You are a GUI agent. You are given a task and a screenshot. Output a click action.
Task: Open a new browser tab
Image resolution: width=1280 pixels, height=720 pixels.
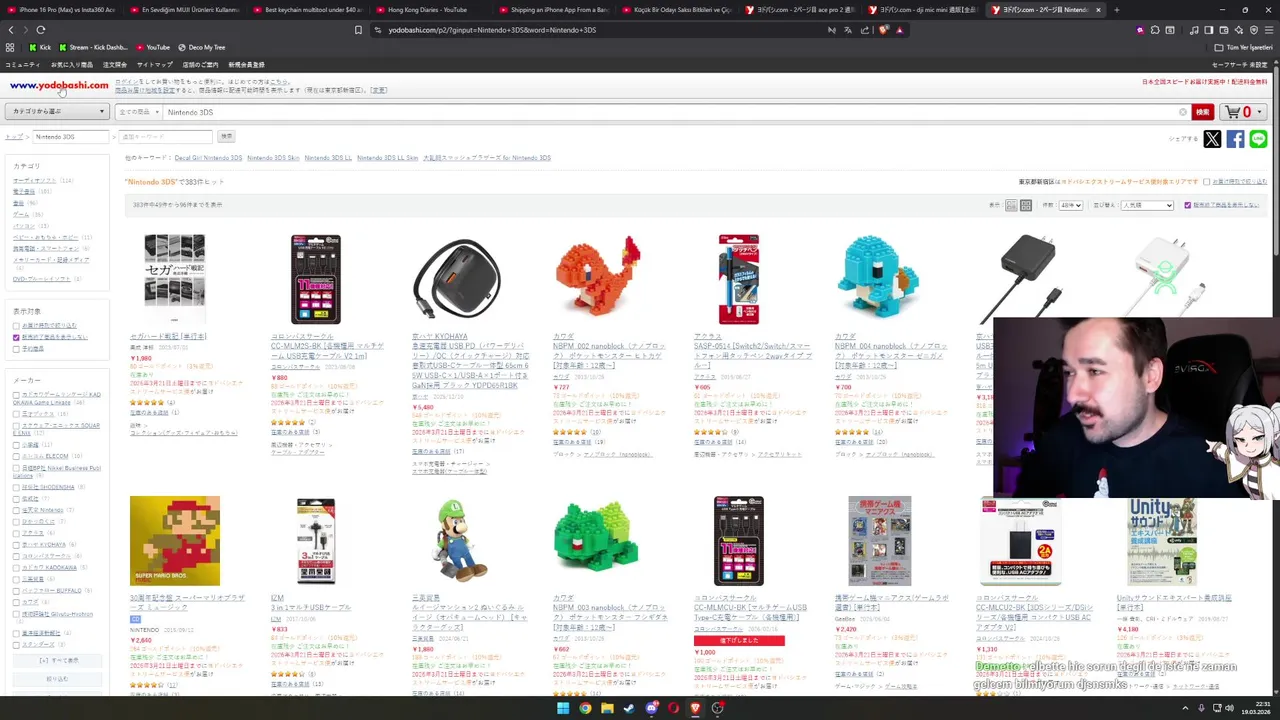pyautogui.click(x=1116, y=10)
